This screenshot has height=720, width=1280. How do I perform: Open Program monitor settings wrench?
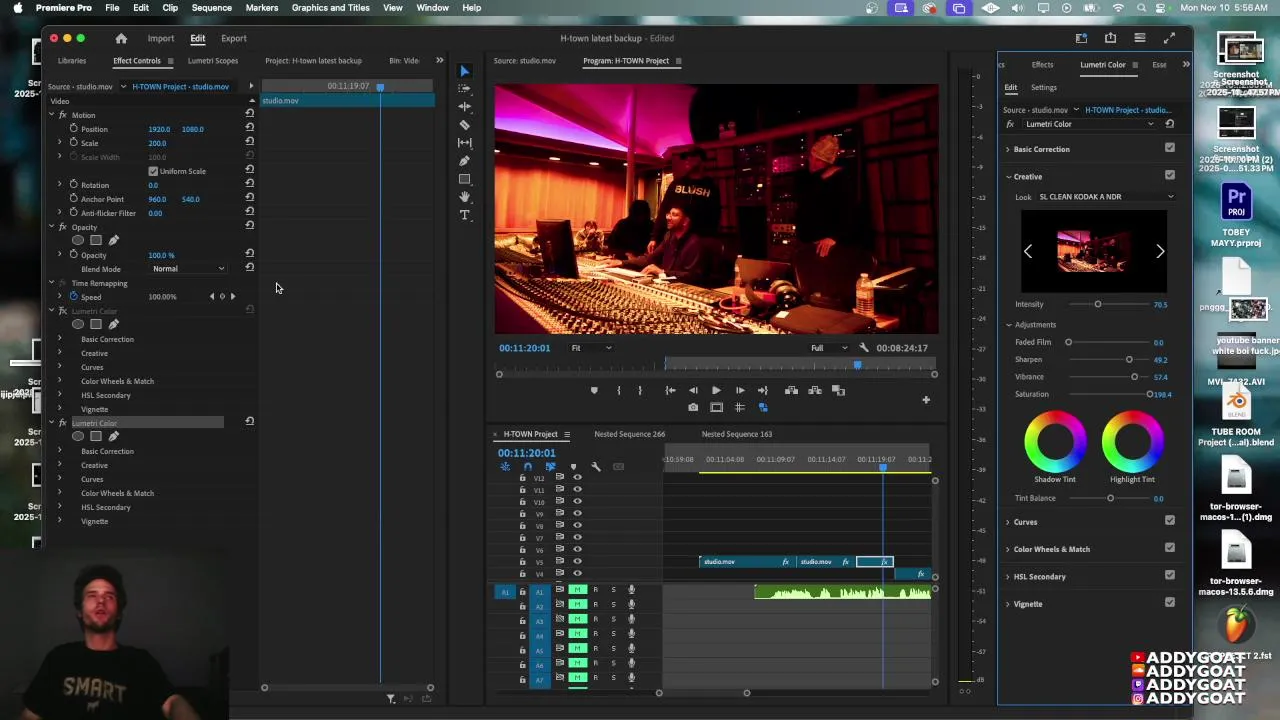[x=864, y=348]
